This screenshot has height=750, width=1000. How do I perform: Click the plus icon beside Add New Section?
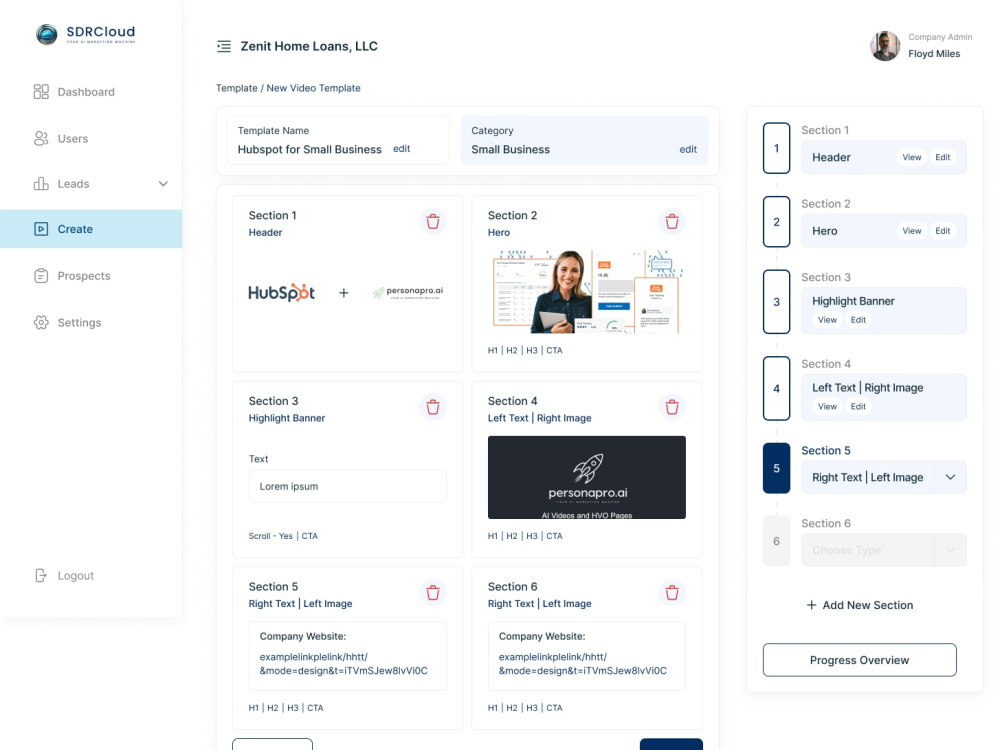[x=811, y=605]
